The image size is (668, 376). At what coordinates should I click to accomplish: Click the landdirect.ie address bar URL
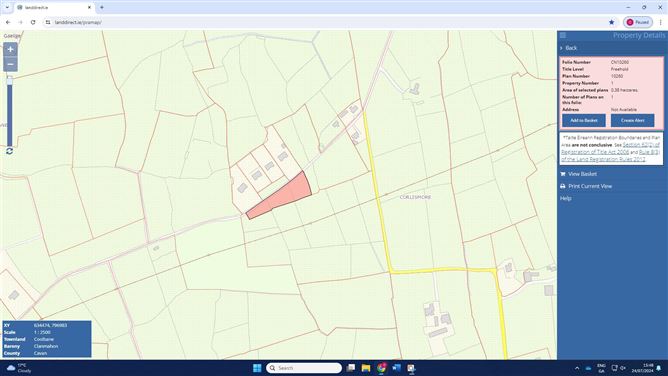(78, 22)
